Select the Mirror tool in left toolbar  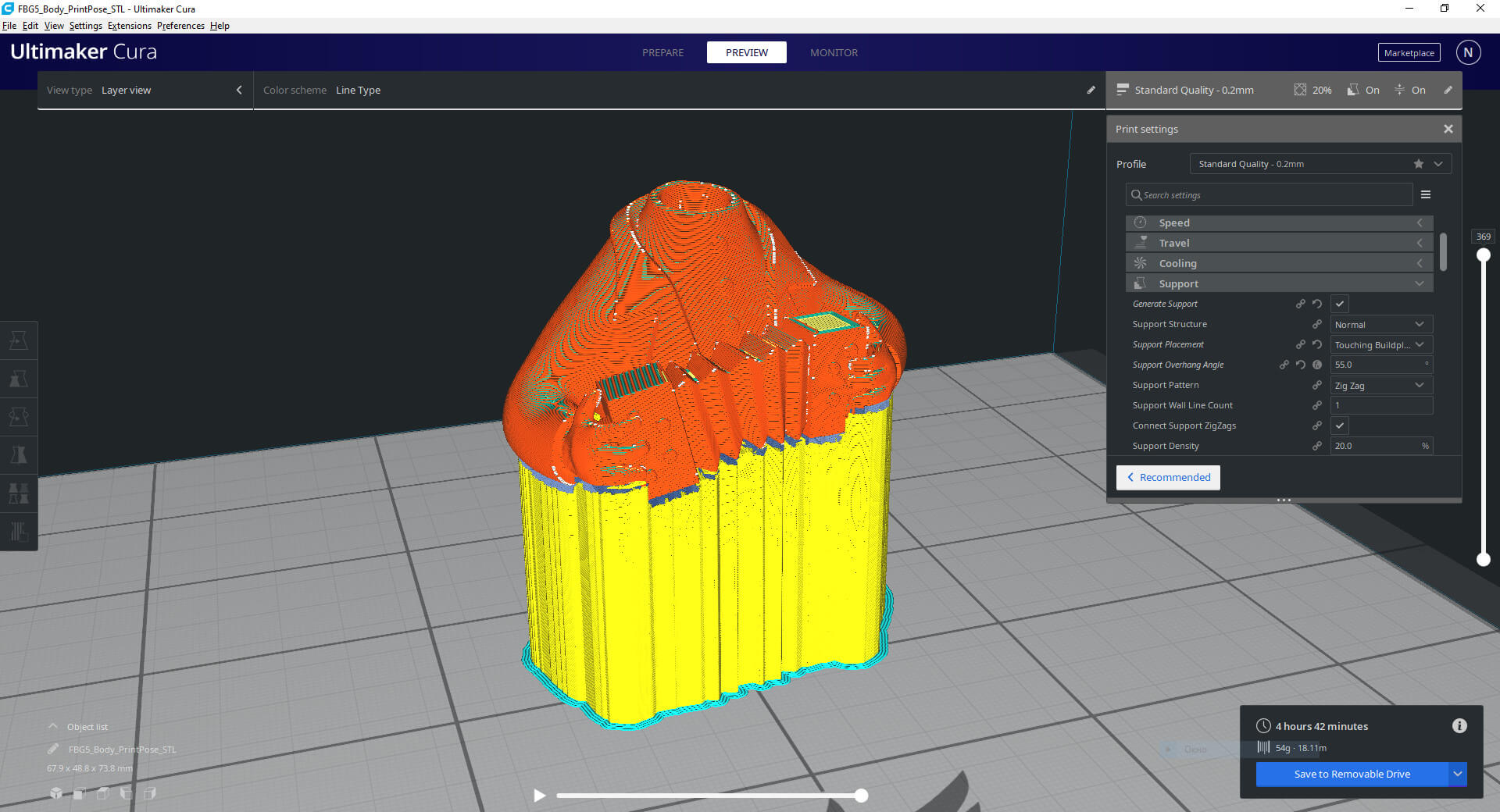pos(19,454)
